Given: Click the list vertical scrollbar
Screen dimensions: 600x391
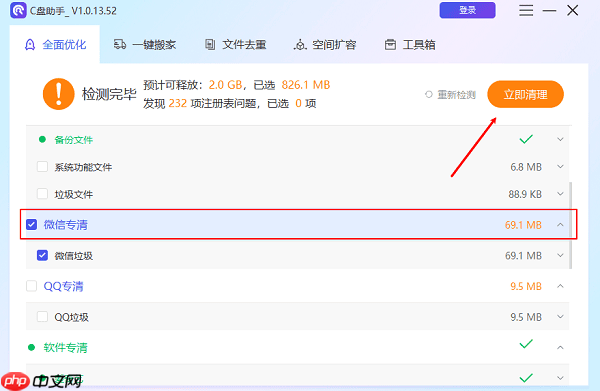Looking at the screenshot, I should 571,225.
